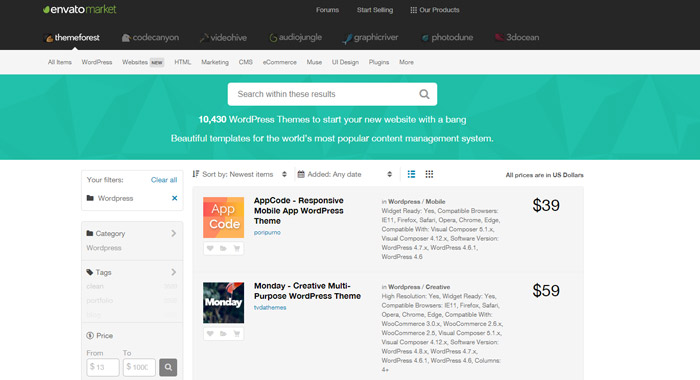The image size is (700, 380).
Task: Open the More menu in category bar
Action: (406, 62)
